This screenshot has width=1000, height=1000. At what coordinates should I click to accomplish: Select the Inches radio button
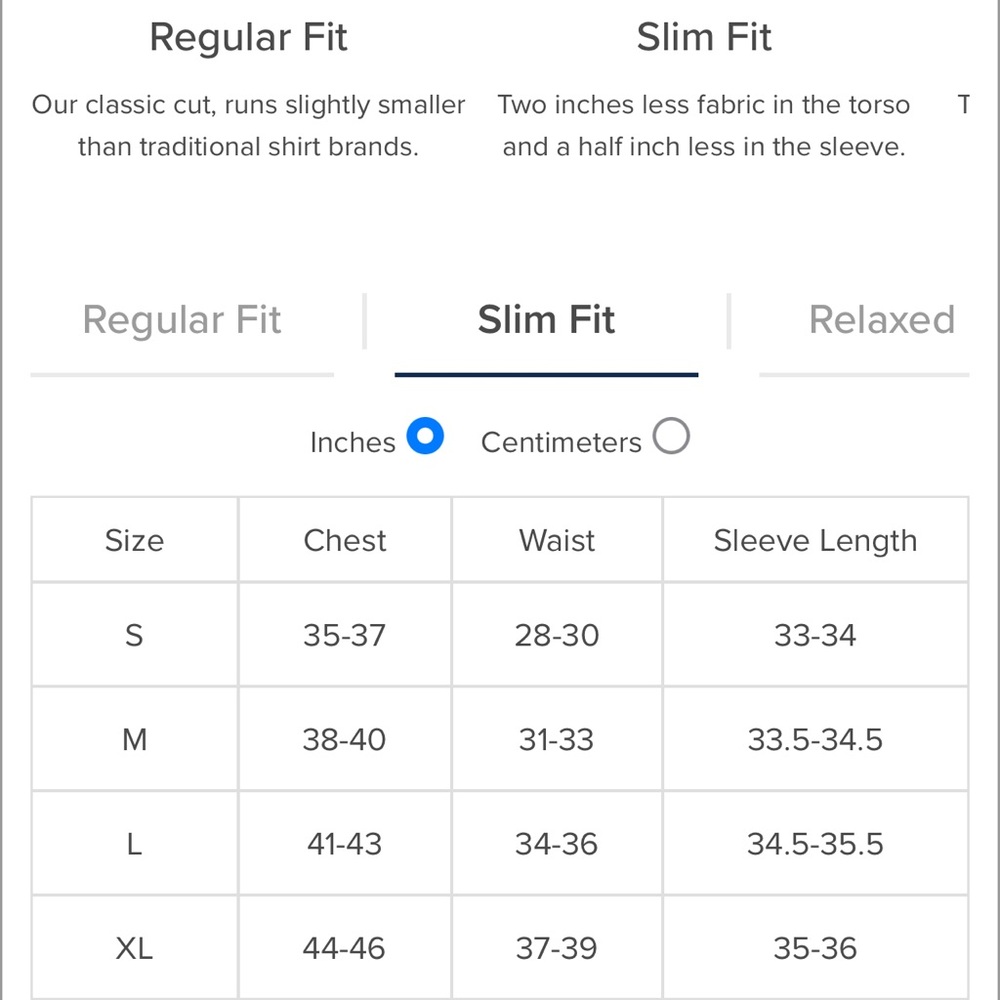(425, 436)
